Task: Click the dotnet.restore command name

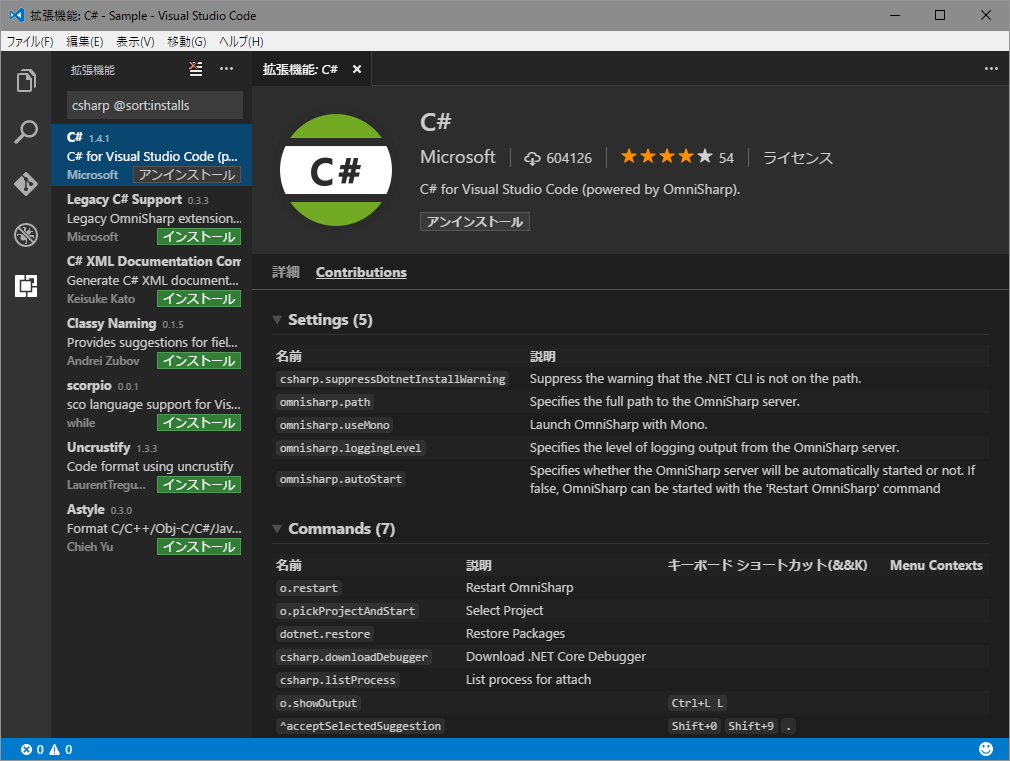Action: (325, 634)
